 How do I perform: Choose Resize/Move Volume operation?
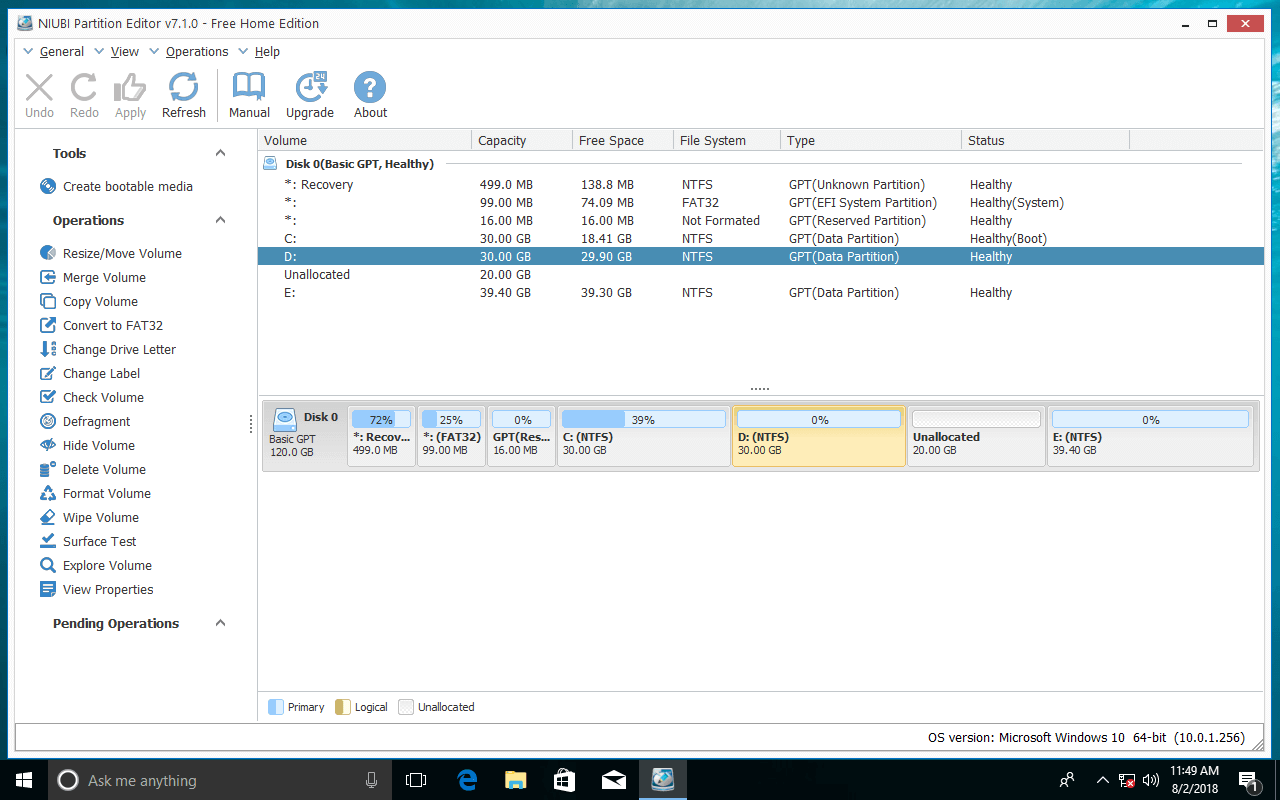coord(110,253)
